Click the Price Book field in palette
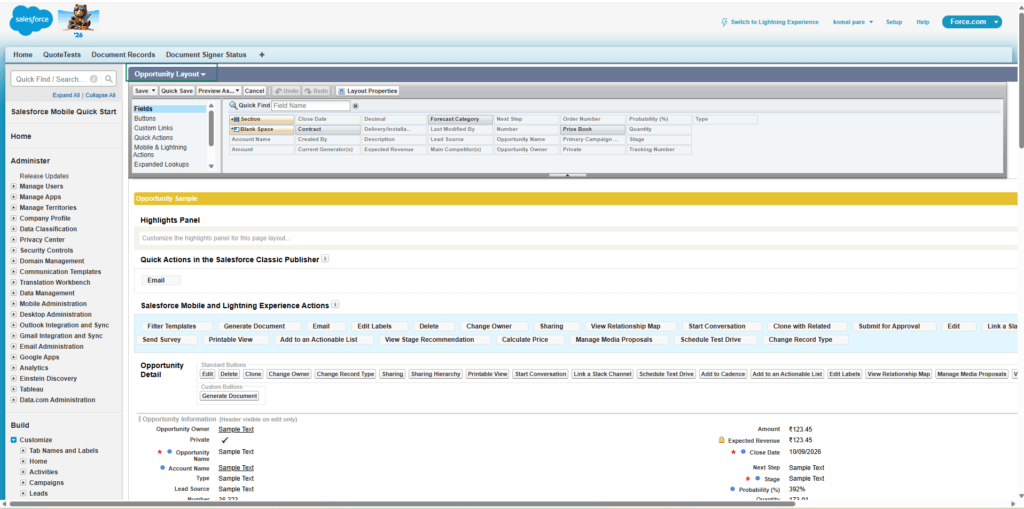This screenshot has width=1024, height=509. click(x=593, y=129)
